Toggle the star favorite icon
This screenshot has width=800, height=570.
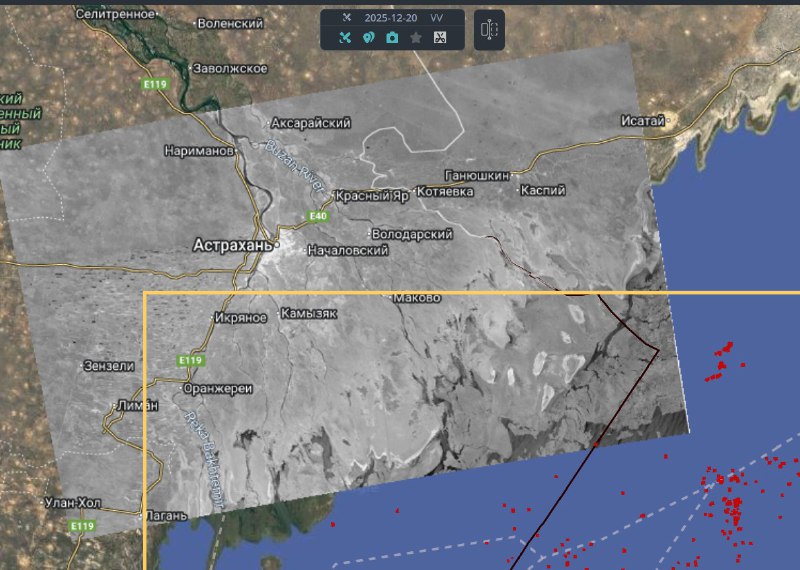416,37
